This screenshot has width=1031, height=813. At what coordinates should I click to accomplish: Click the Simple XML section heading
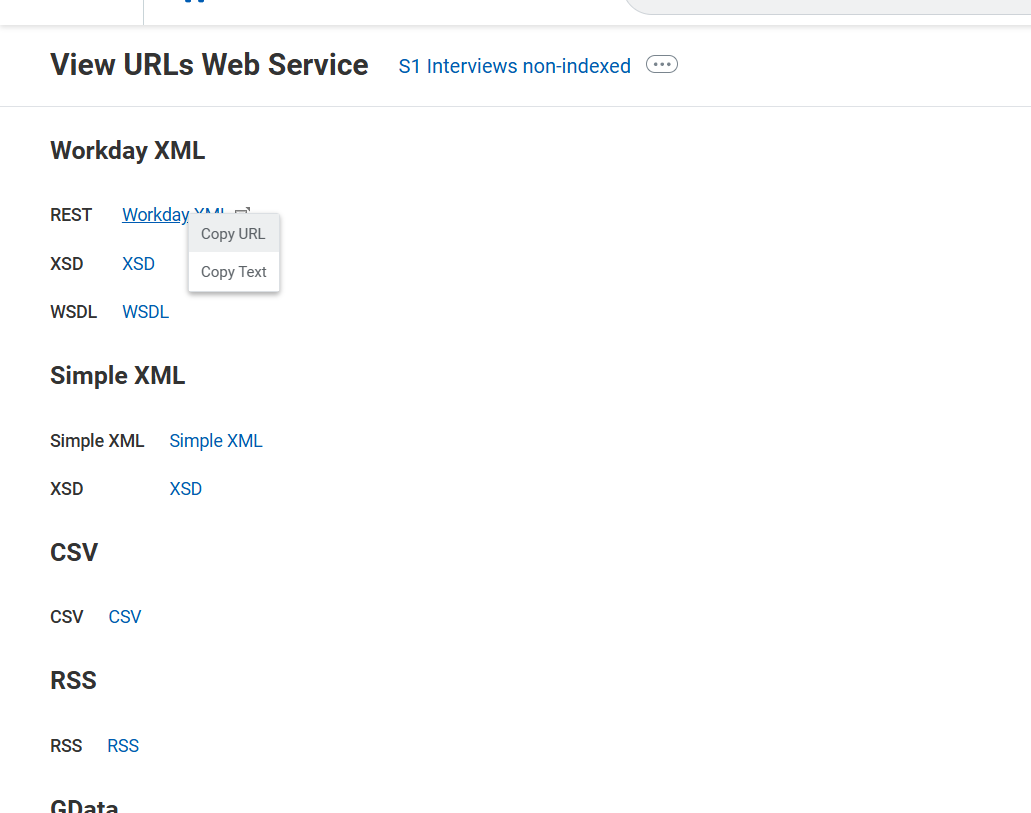pyautogui.click(x=117, y=375)
